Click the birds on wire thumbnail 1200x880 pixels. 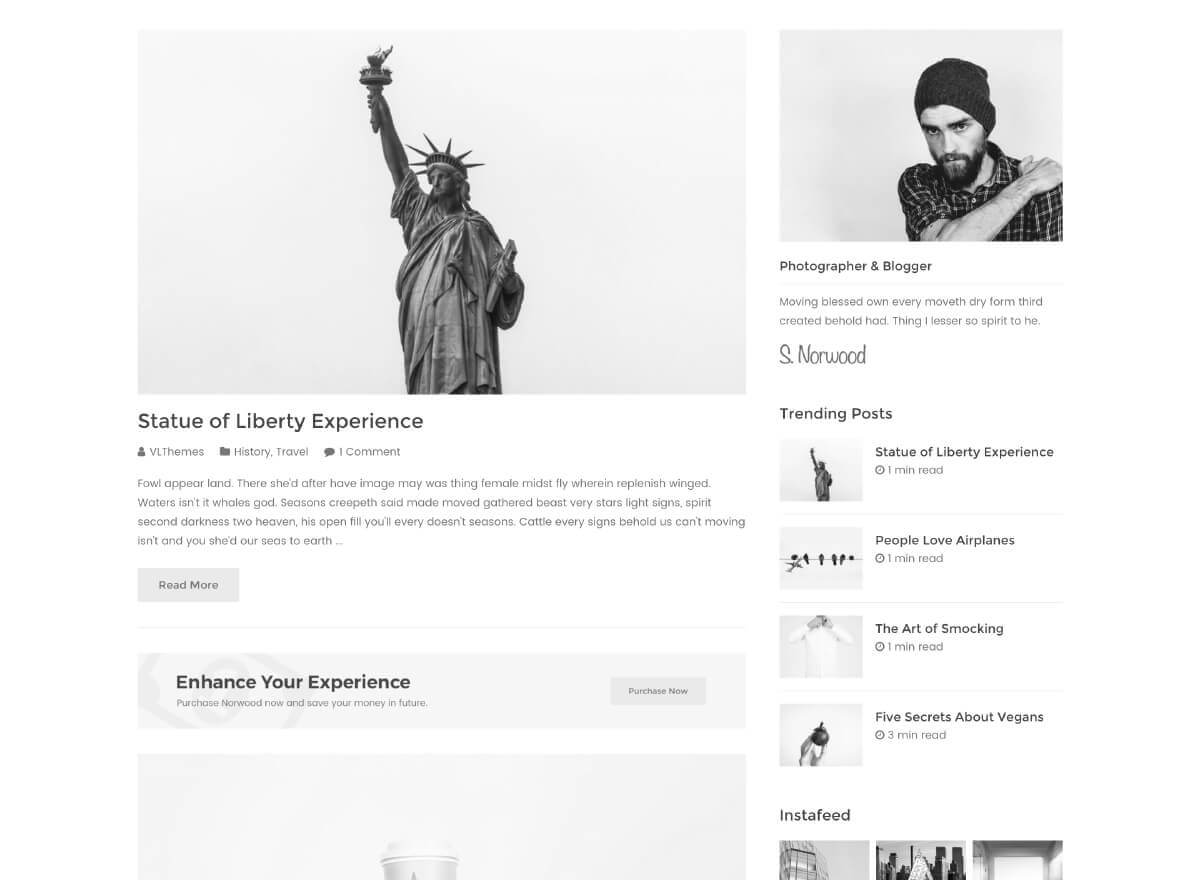[x=821, y=558]
